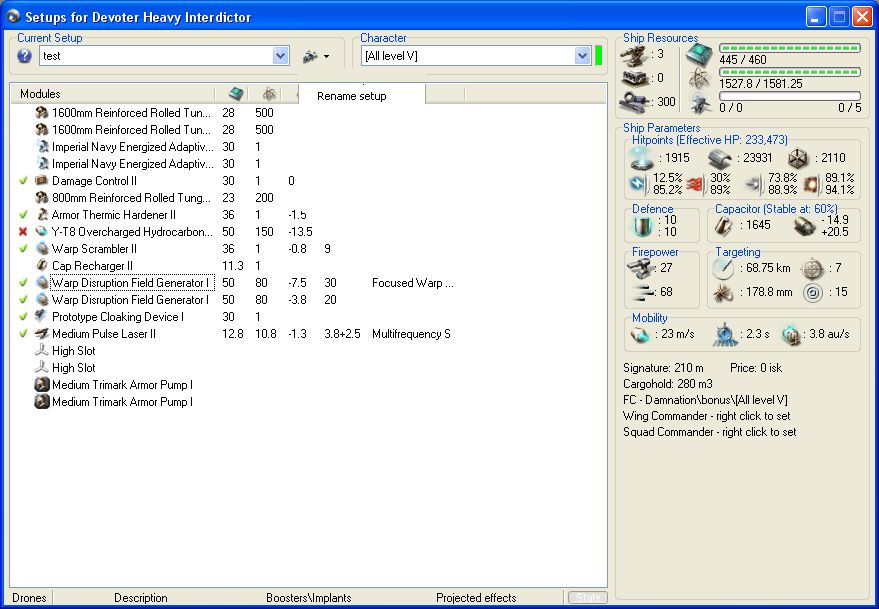Open the Description tab
This screenshot has width=879, height=609.
coord(141,598)
